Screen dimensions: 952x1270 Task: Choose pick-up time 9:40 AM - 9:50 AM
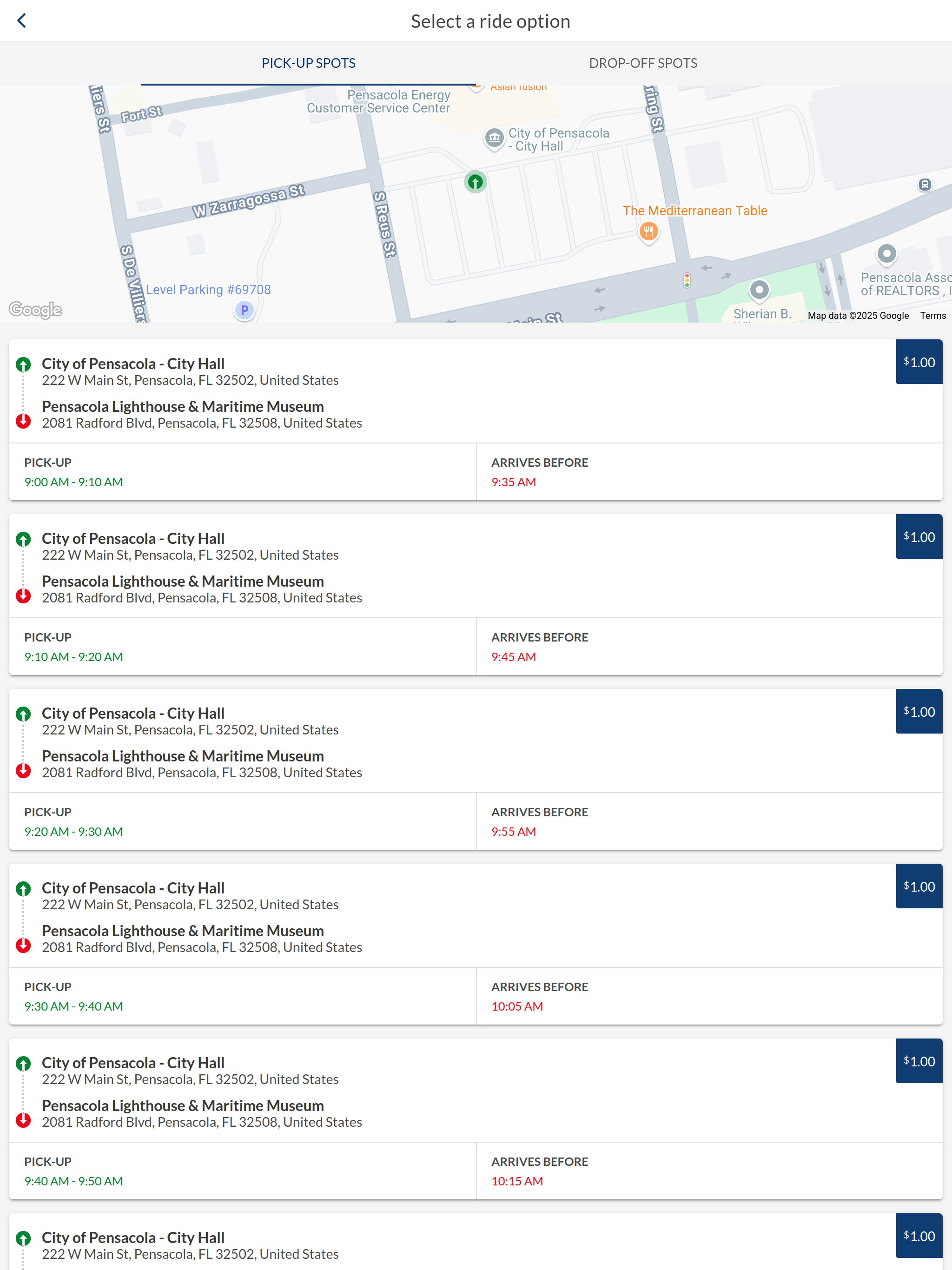73,1182
